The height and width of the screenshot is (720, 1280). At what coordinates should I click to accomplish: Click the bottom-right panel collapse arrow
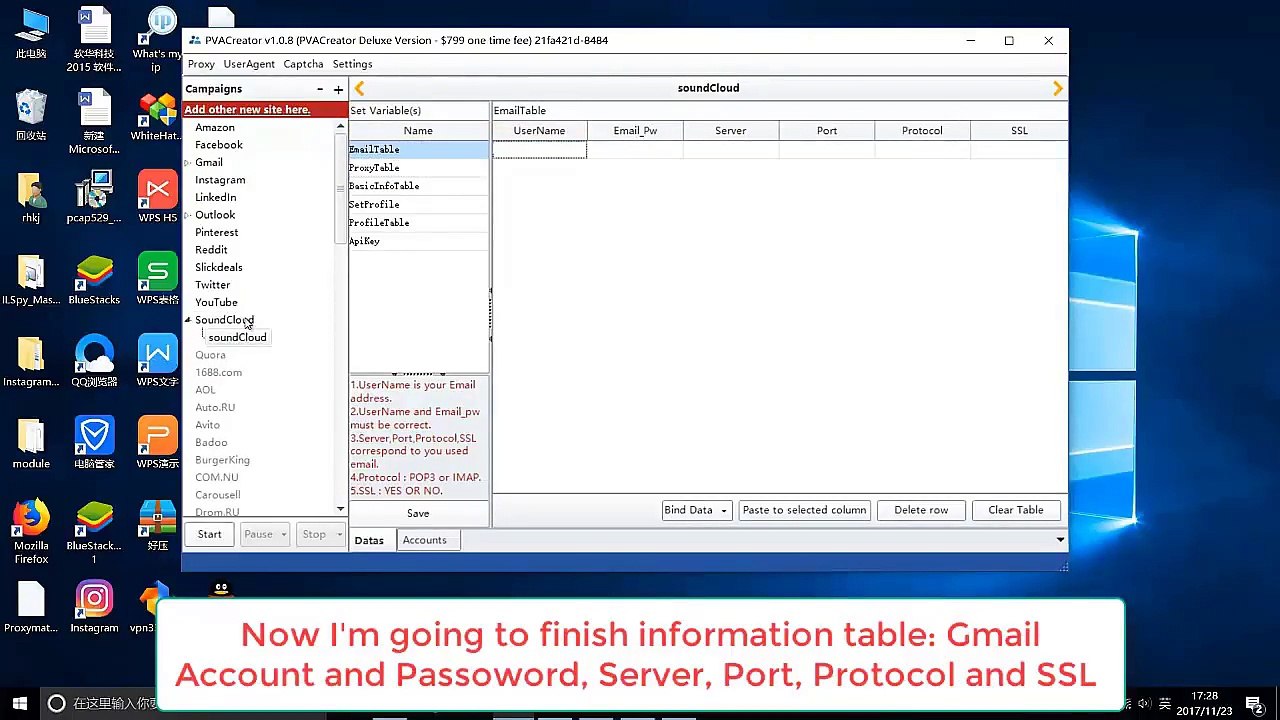tap(1060, 540)
